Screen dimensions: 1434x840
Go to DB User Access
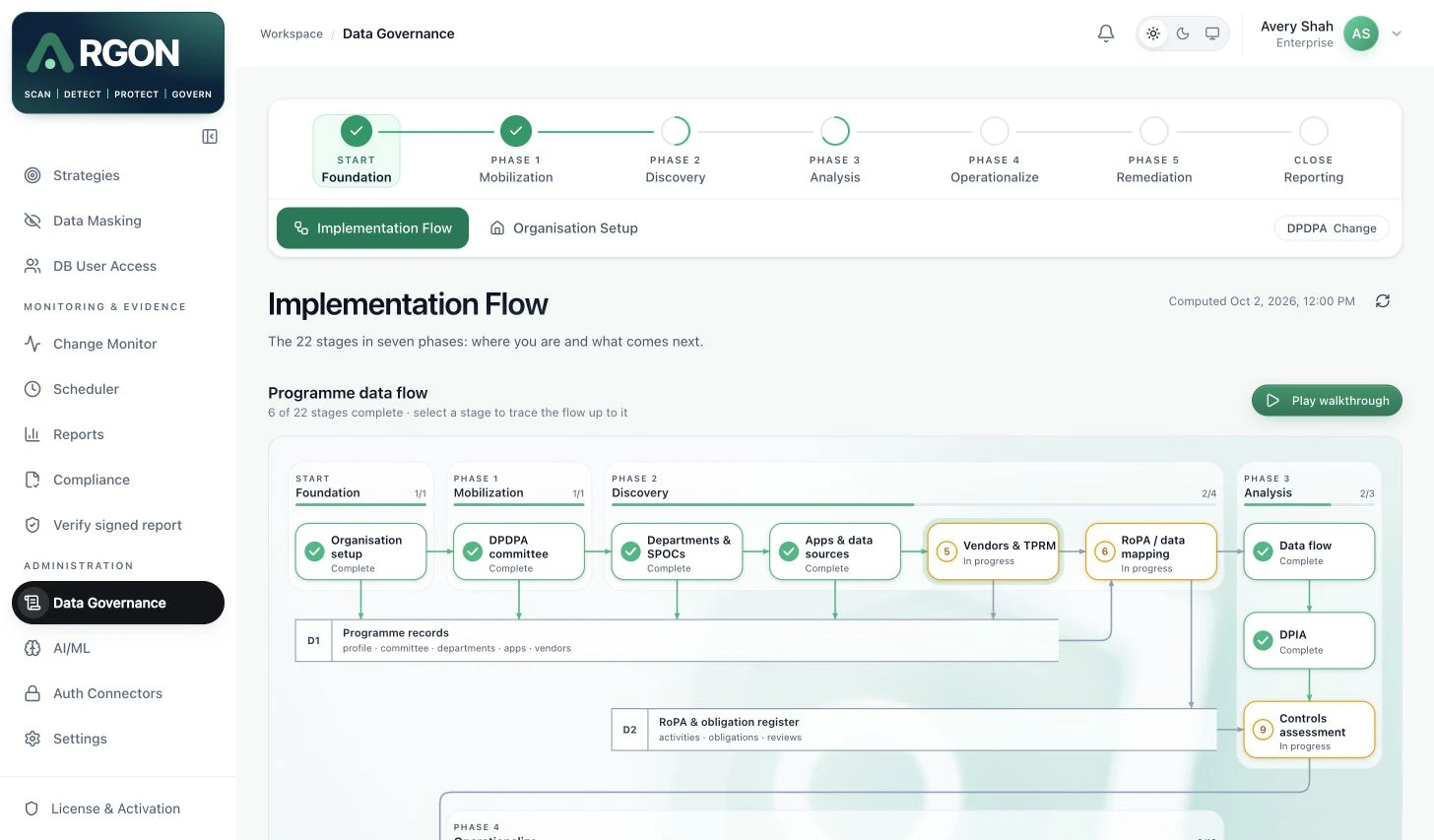coord(118,266)
